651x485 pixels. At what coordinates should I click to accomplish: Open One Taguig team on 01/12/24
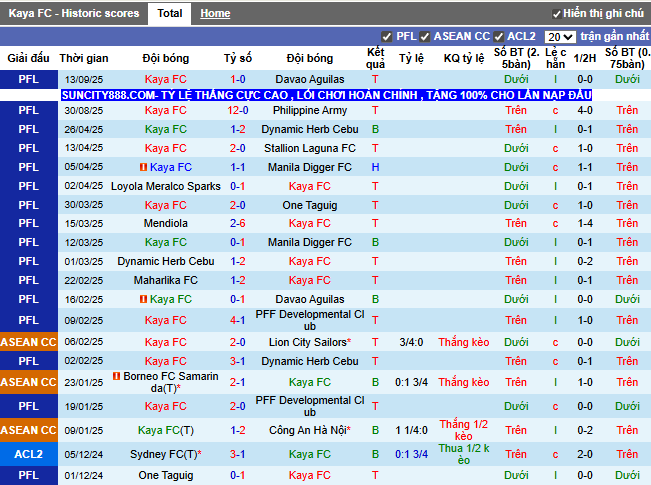click(x=166, y=475)
